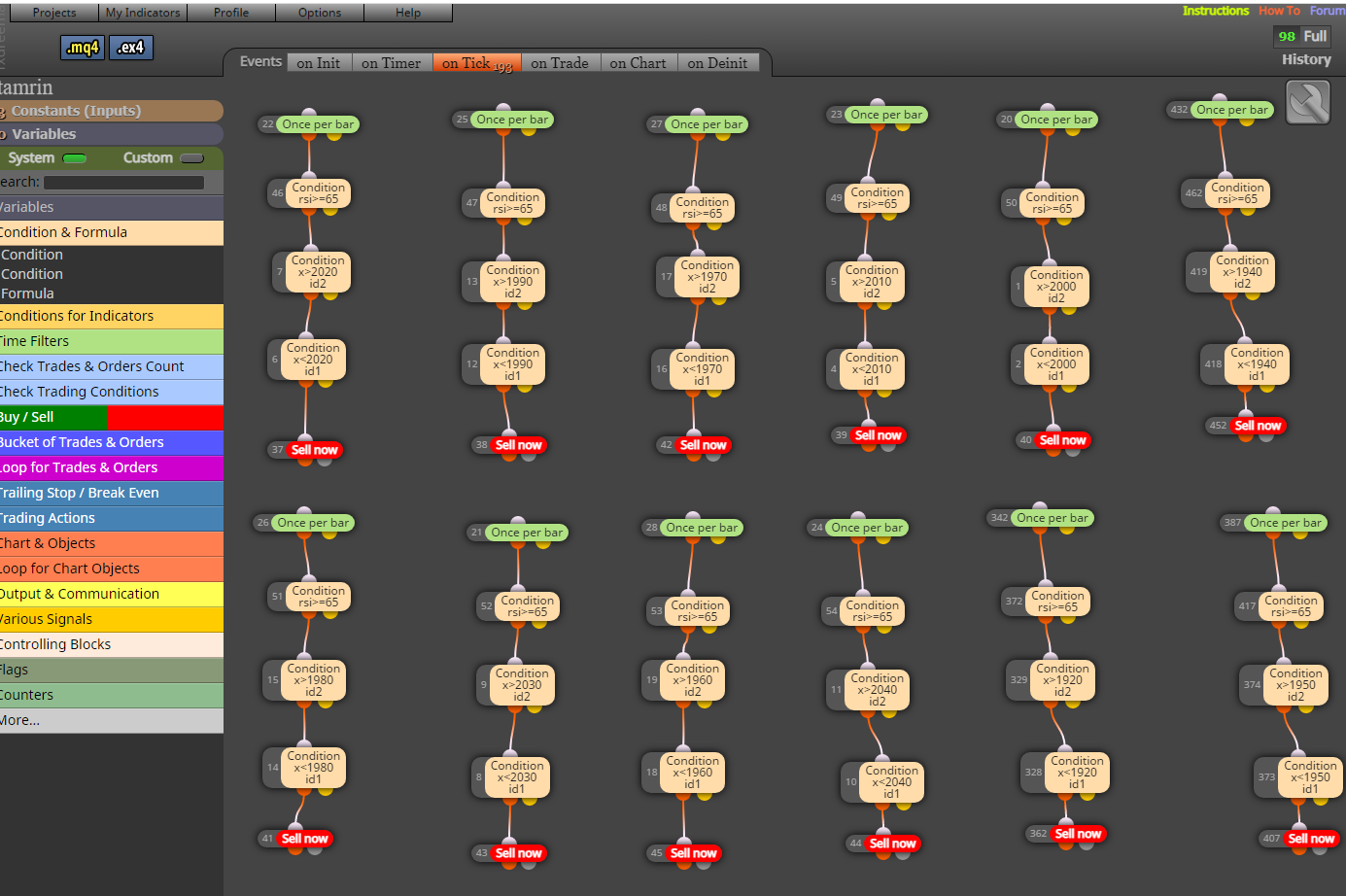Screen dimensions: 1346x896
Task: Expand the Buy / Sell category
Action: (112, 417)
